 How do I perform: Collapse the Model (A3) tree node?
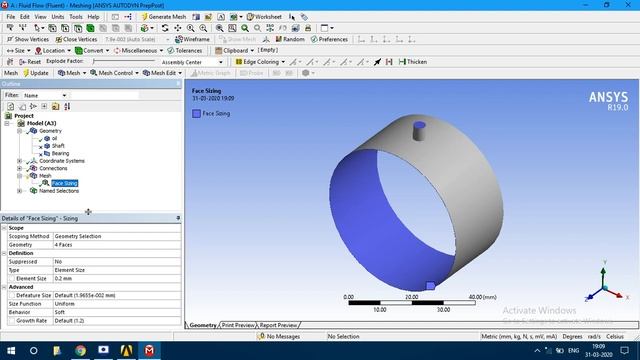7,123
